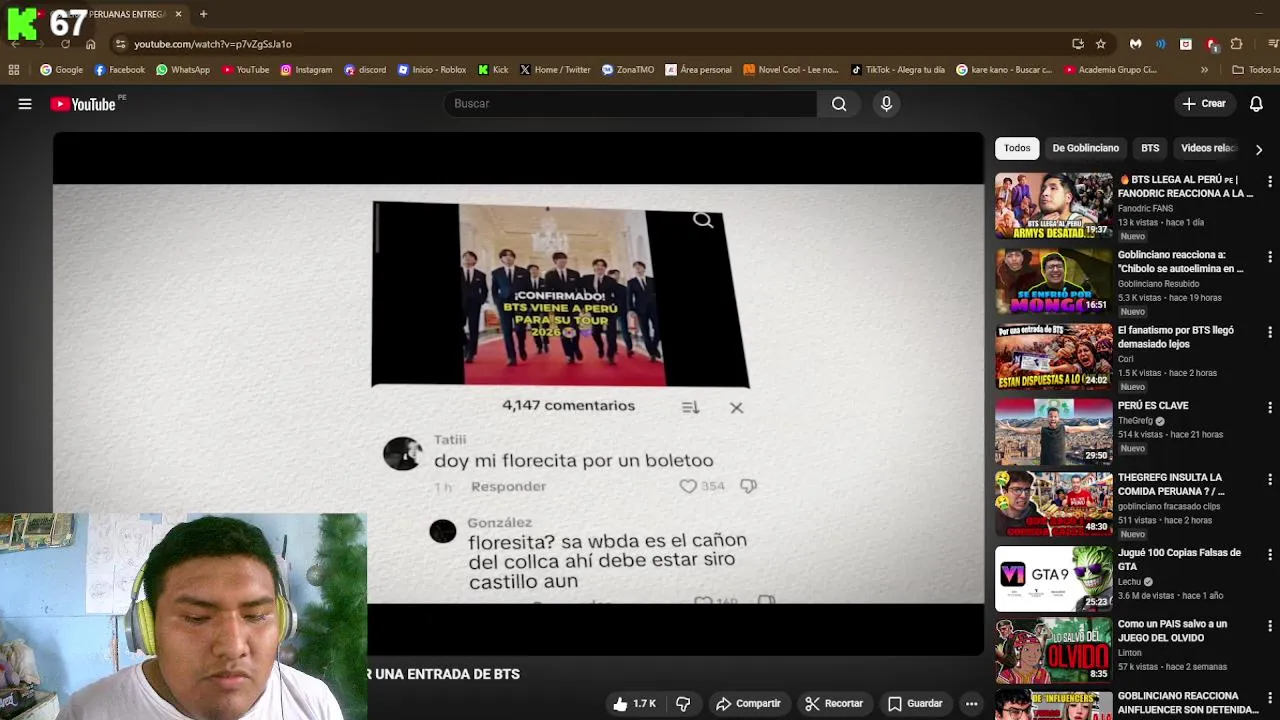1280x720 pixels.
Task: Focus the Buscar search field
Action: [630, 104]
